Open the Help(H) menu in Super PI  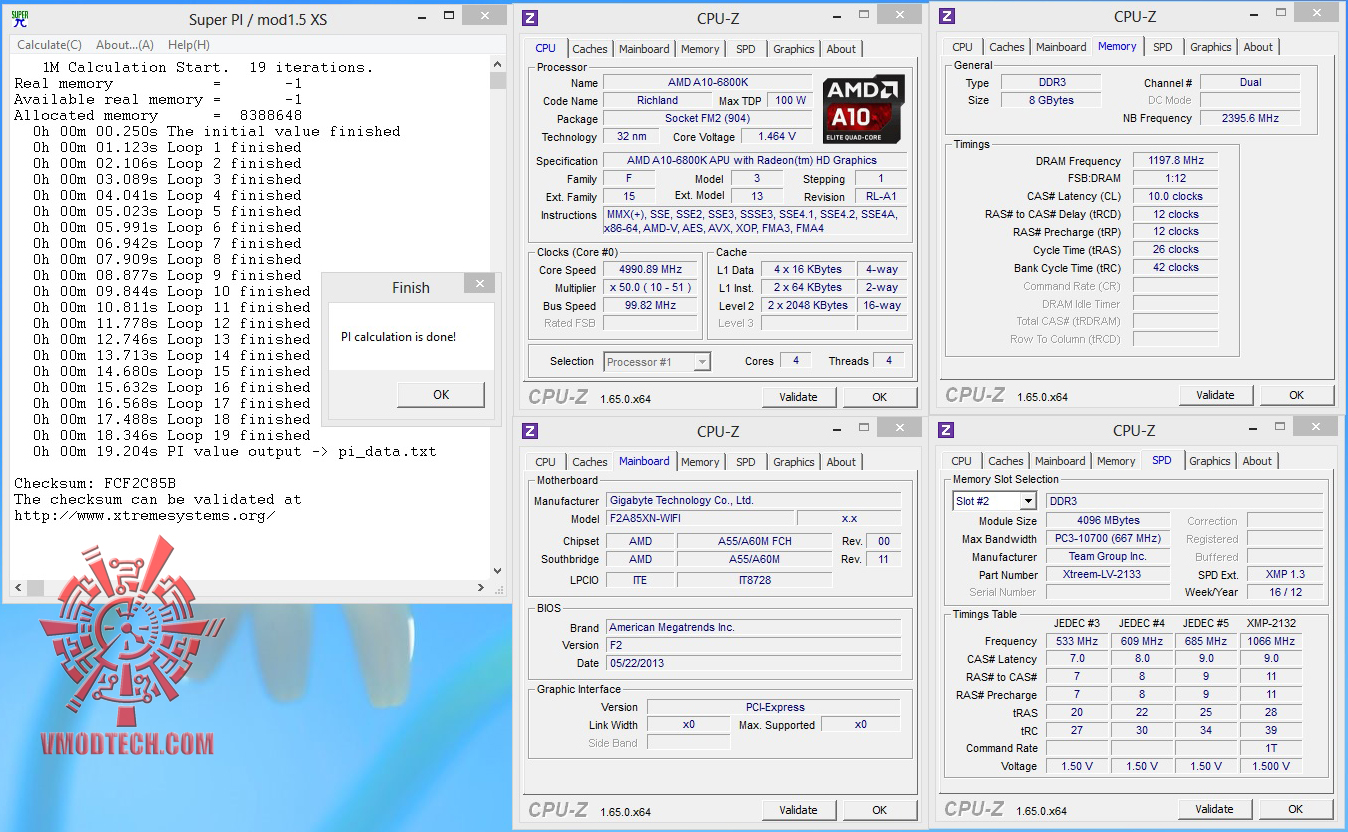189,45
